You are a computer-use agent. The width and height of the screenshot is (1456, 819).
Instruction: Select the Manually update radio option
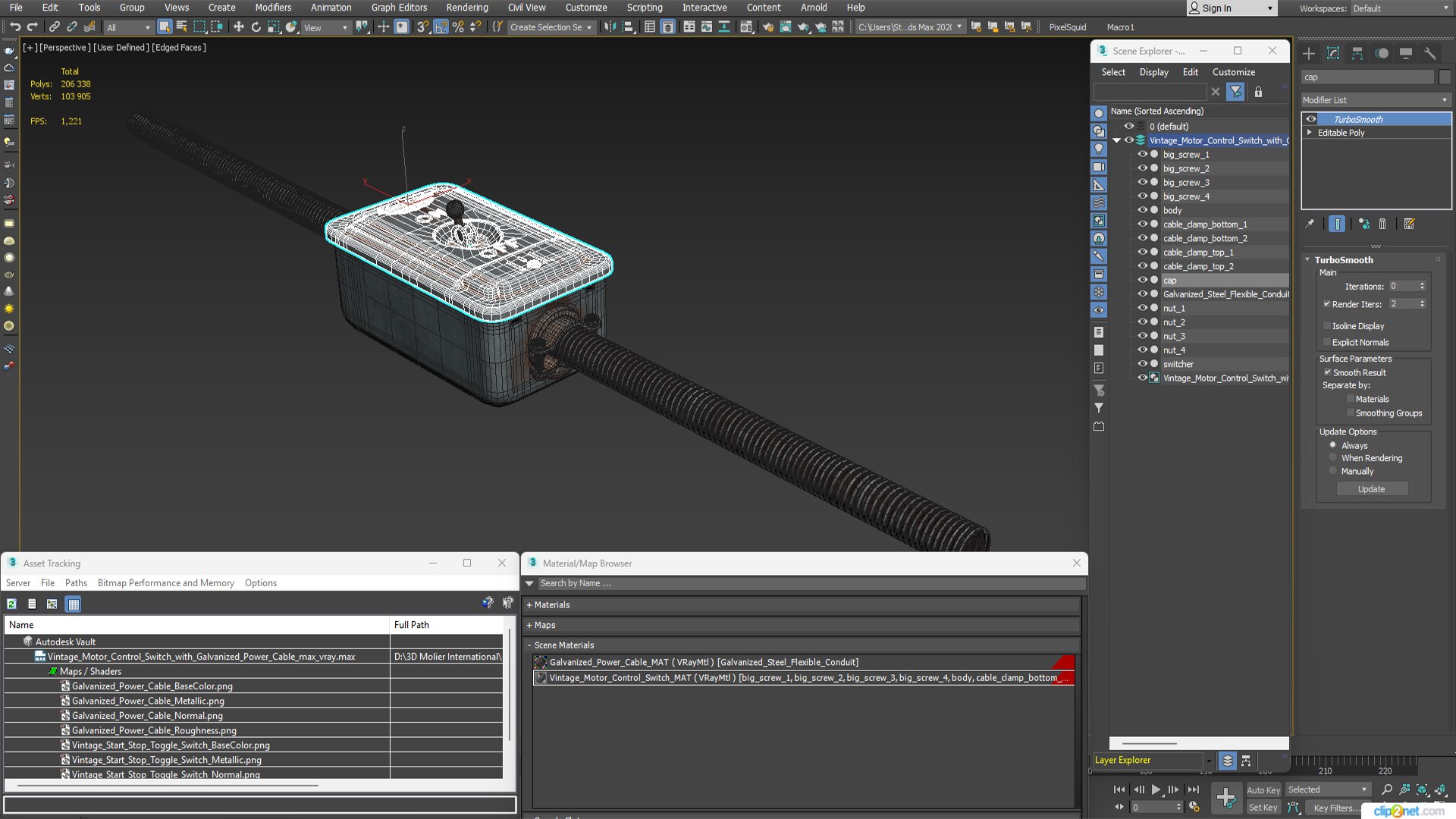coord(1332,471)
